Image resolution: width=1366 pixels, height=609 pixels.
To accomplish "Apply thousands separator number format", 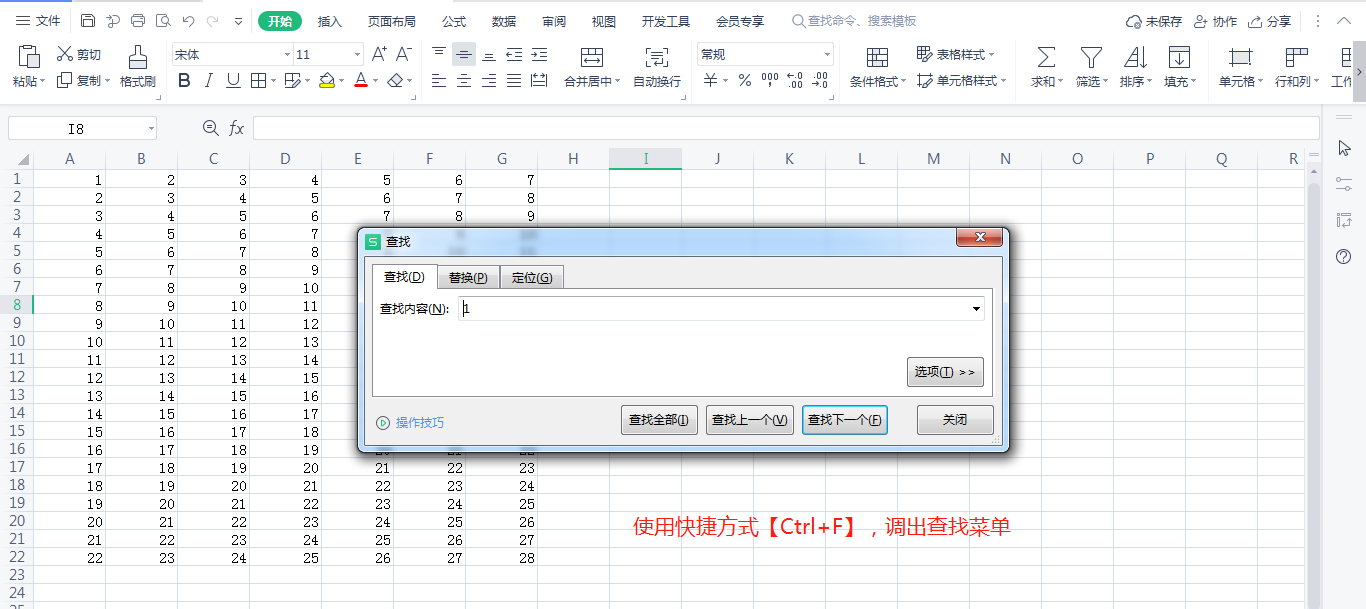I will point(770,81).
